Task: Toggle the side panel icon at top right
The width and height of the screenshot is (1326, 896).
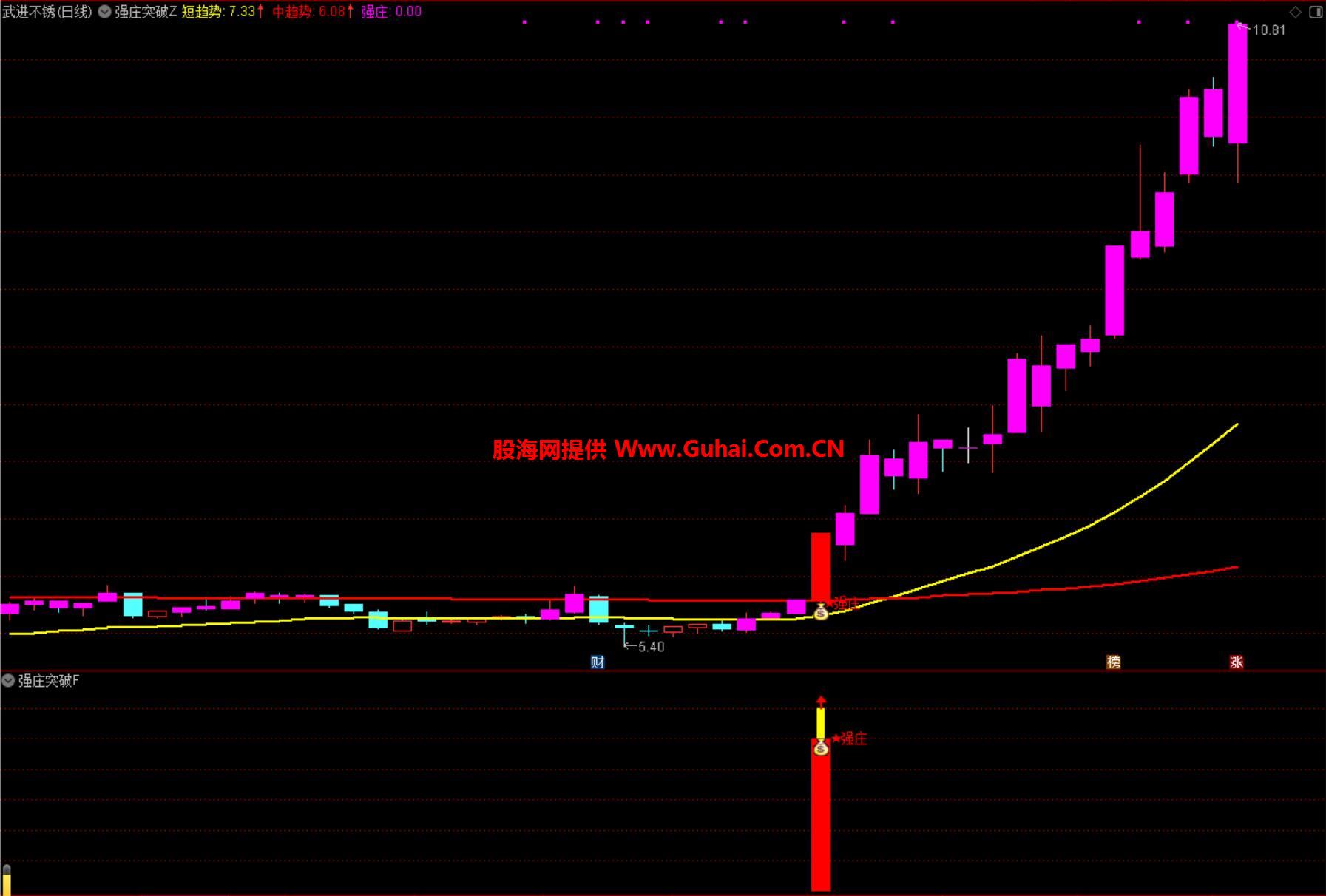Action: pyautogui.click(x=1316, y=12)
